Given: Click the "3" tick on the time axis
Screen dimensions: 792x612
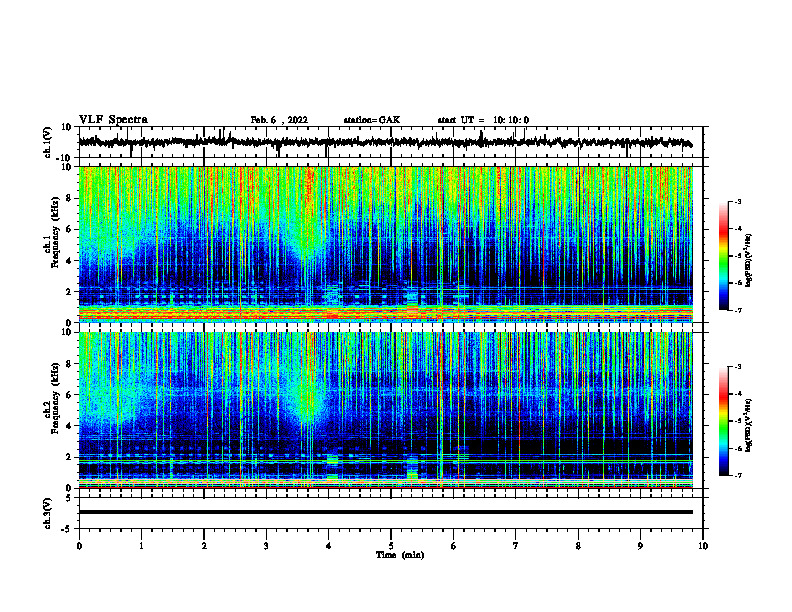Looking at the screenshot, I should (266, 546).
